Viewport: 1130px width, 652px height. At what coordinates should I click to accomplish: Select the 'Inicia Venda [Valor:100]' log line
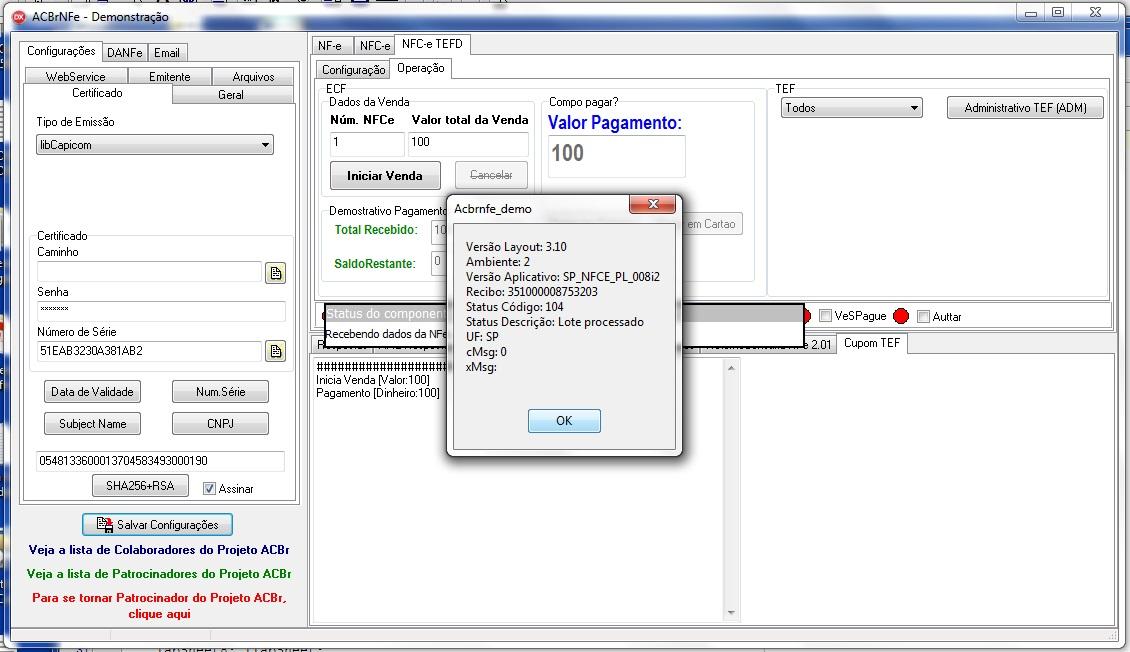click(x=373, y=380)
